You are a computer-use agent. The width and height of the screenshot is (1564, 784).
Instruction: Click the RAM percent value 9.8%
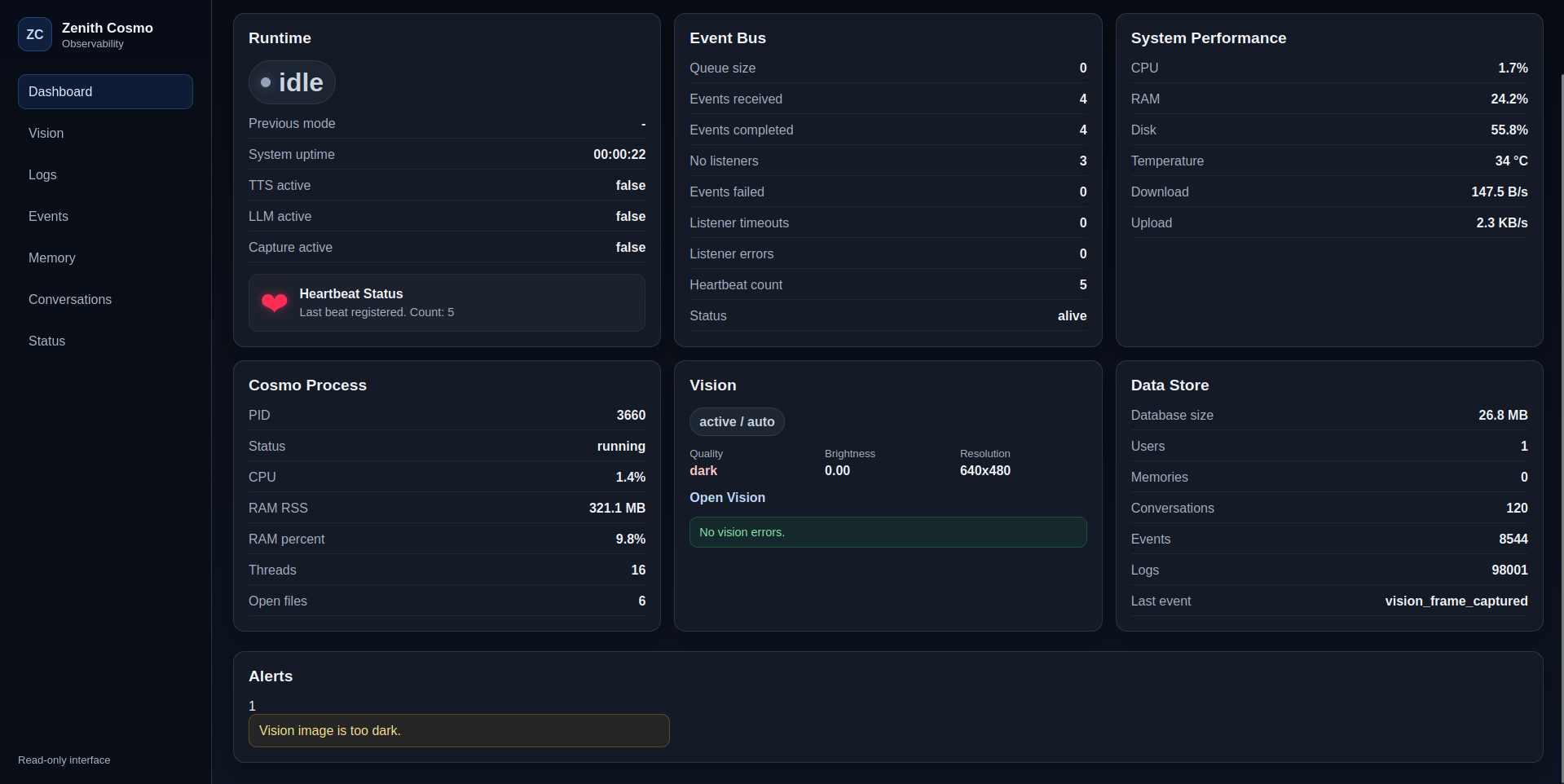coord(630,539)
